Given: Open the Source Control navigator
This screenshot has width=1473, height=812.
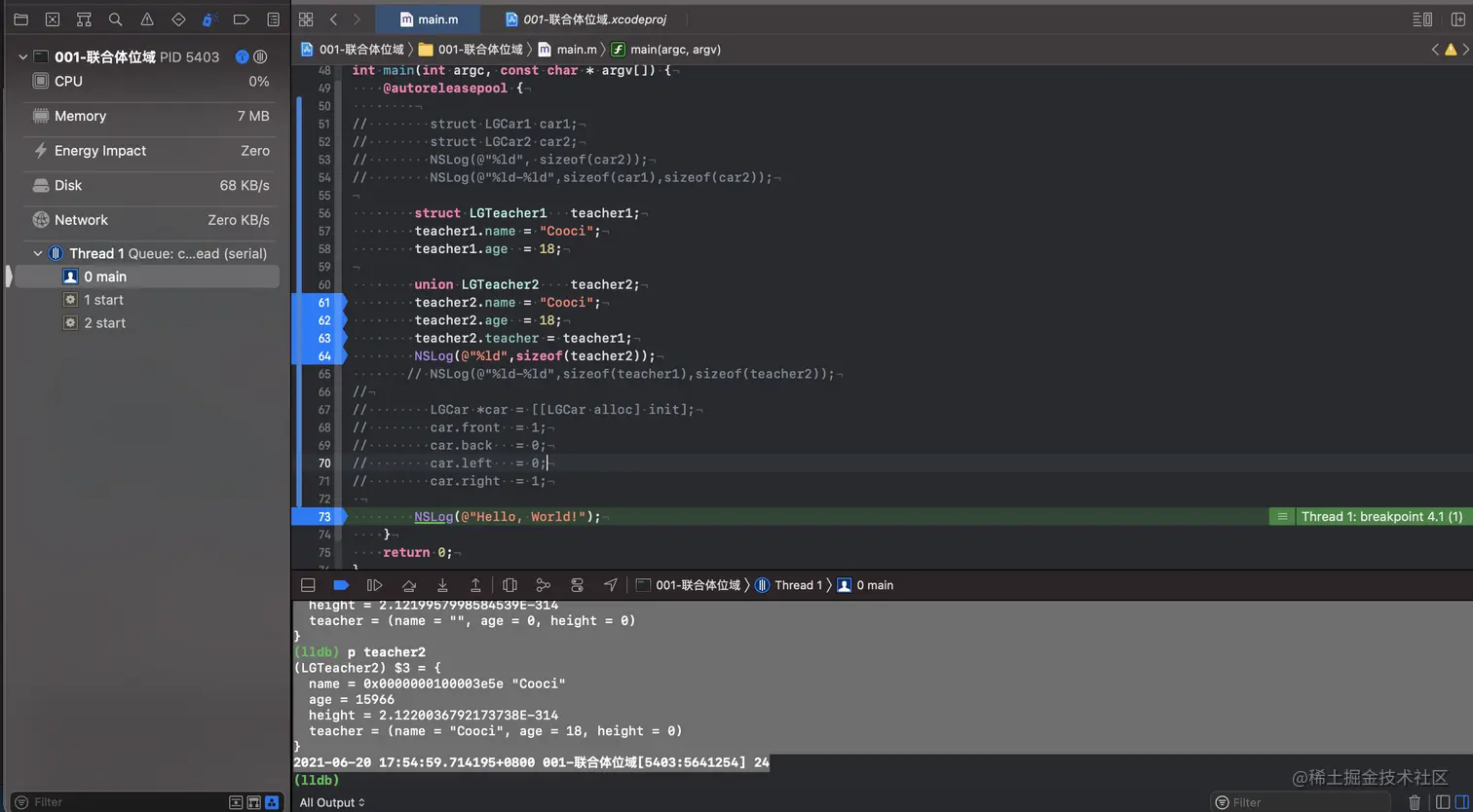Looking at the screenshot, I should coord(53,19).
